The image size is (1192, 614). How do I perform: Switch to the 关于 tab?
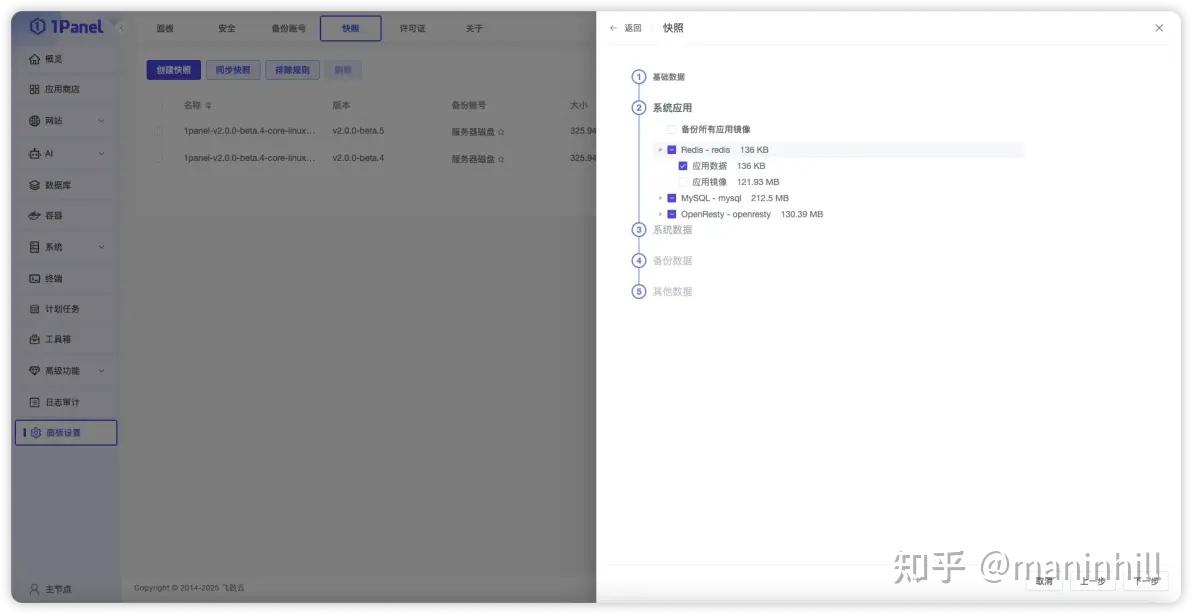pos(474,29)
